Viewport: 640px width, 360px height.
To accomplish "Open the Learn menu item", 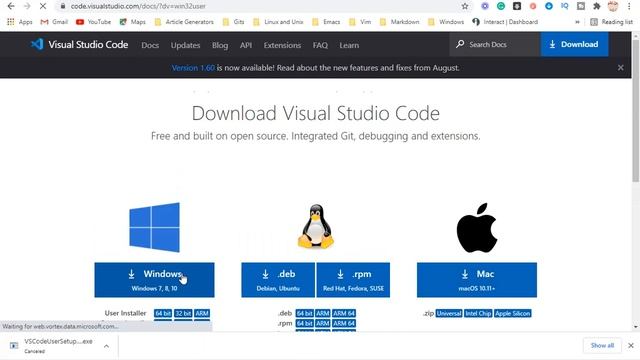I will tap(349, 45).
